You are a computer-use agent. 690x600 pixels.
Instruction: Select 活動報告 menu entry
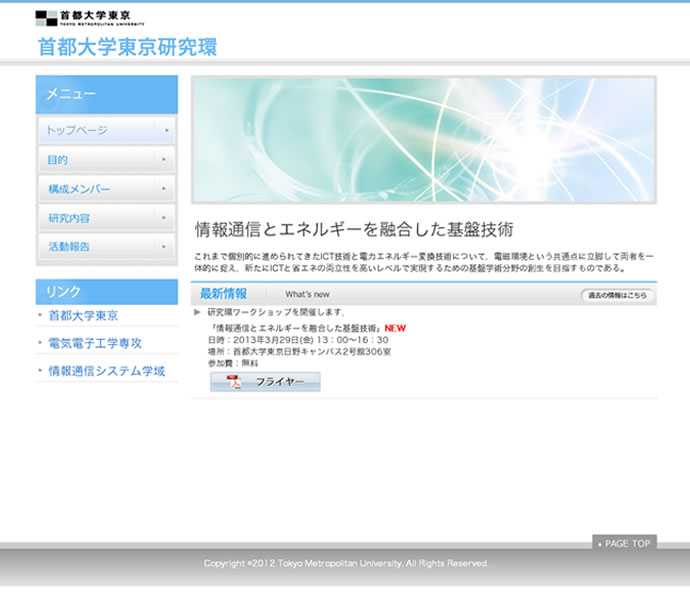click(x=107, y=247)
